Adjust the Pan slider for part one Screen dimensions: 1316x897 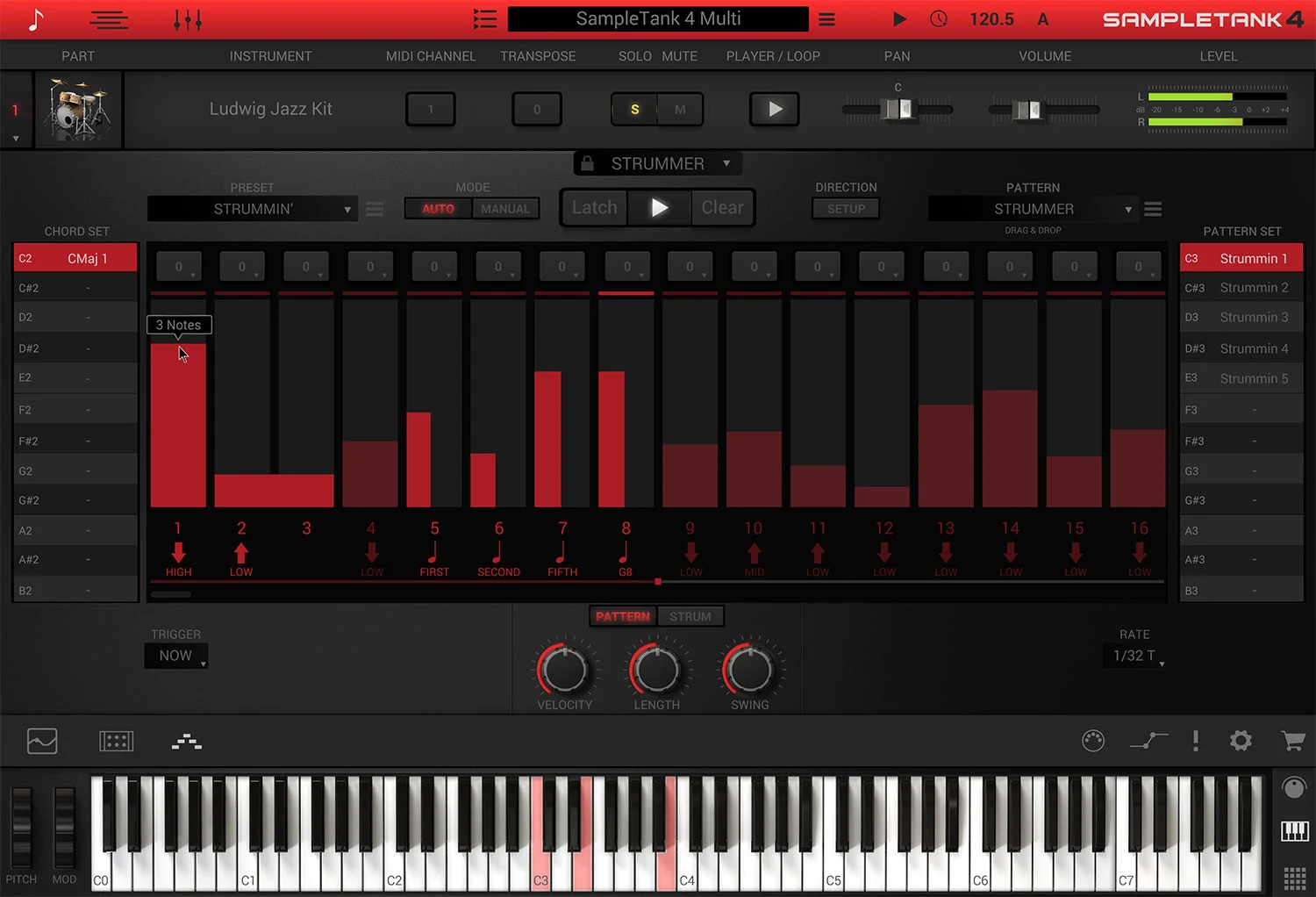(x=897, y=109)
